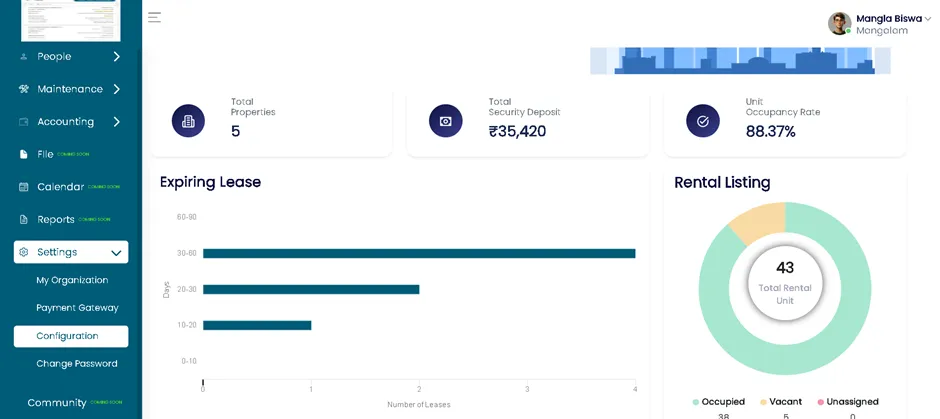Select Payment Gateway menu item
940x419 pixels.
point(77,308)
